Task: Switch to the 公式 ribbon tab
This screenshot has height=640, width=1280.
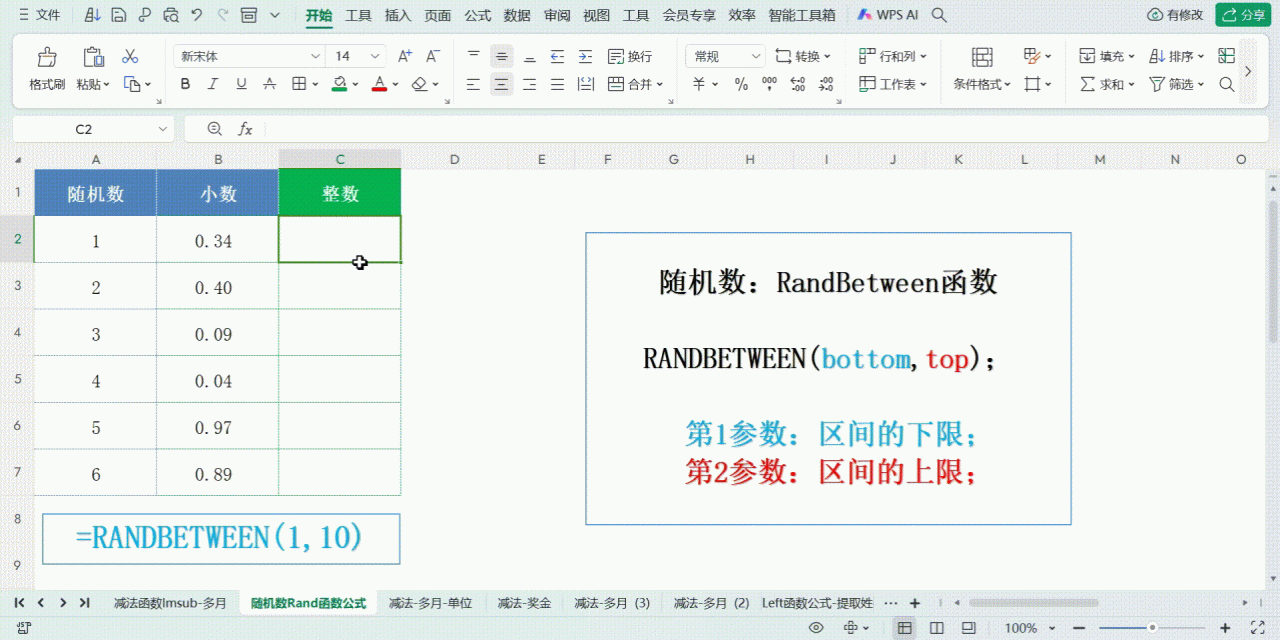Action: pos(478,15)
